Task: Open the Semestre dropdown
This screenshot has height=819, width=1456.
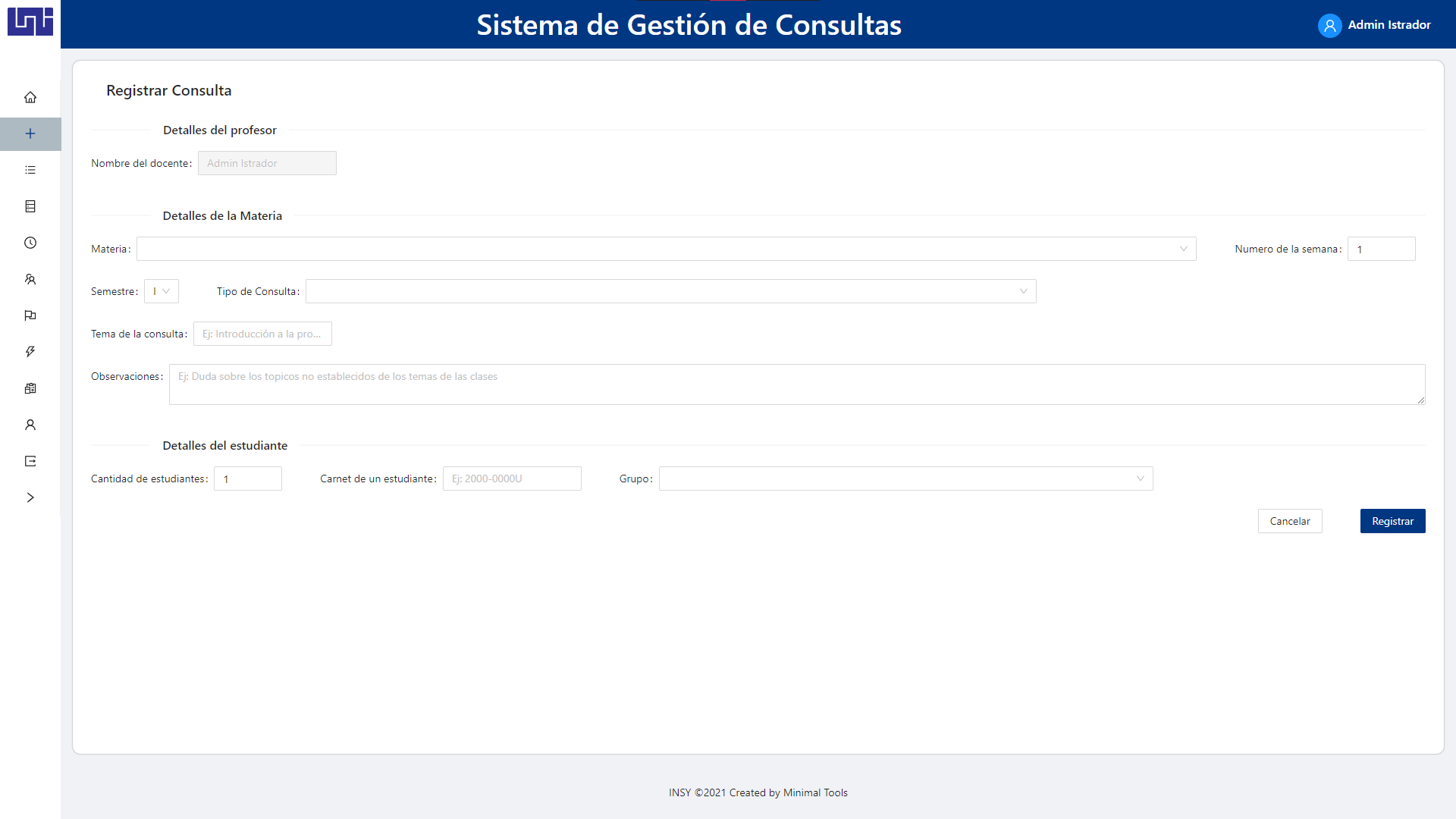Action: [x=162, y=291]
